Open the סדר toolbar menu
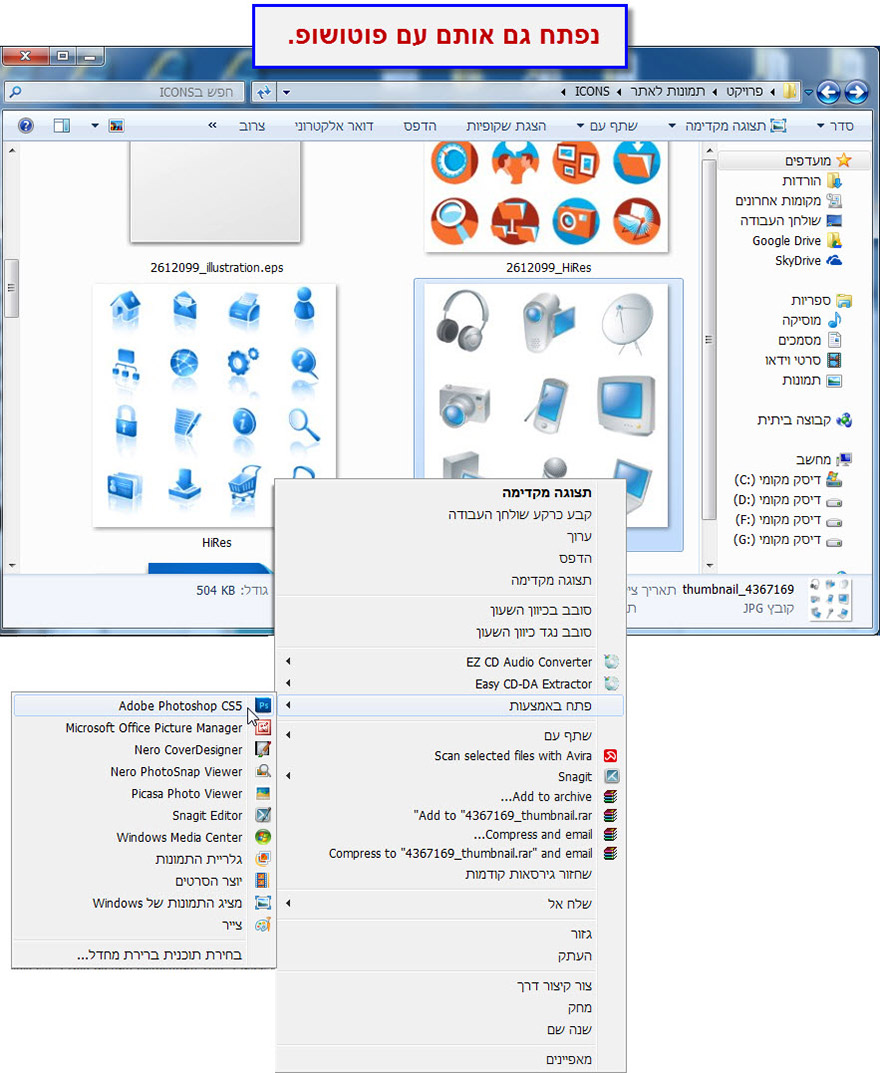The image size is (880, 1073). pos(836,126)
